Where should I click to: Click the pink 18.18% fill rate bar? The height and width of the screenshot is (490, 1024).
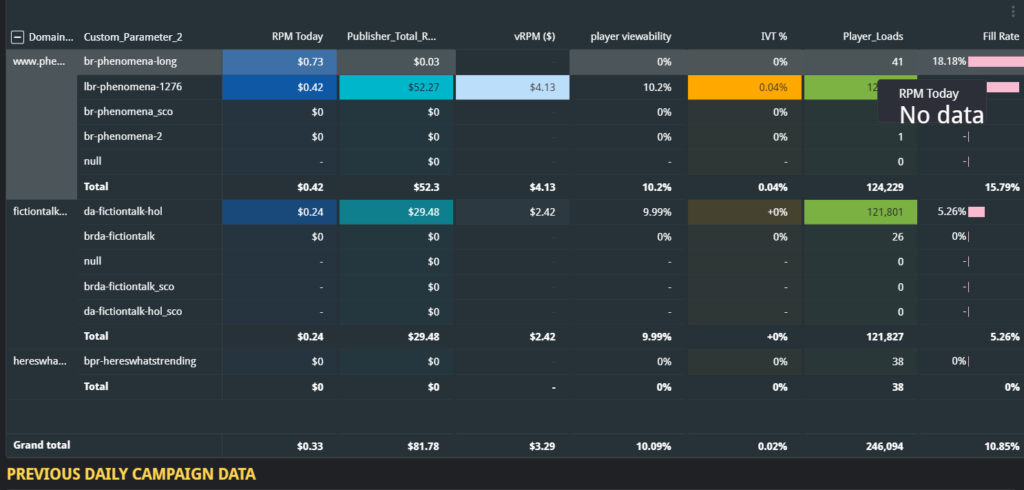pyautogui.click(x=996, y=61)
